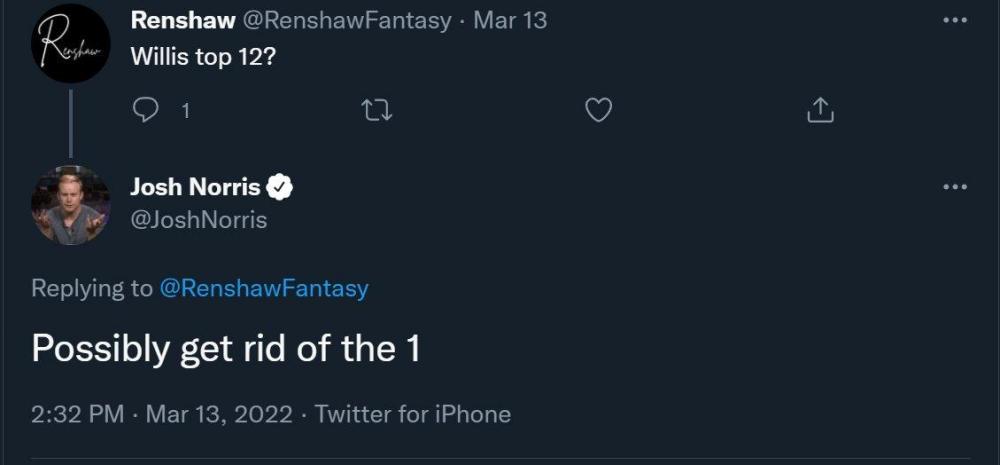Click the 2:32 PM · Mar 13, 2022 timestamp
Viewport: 1000px width, 465px height.
[x=162, y=414]
